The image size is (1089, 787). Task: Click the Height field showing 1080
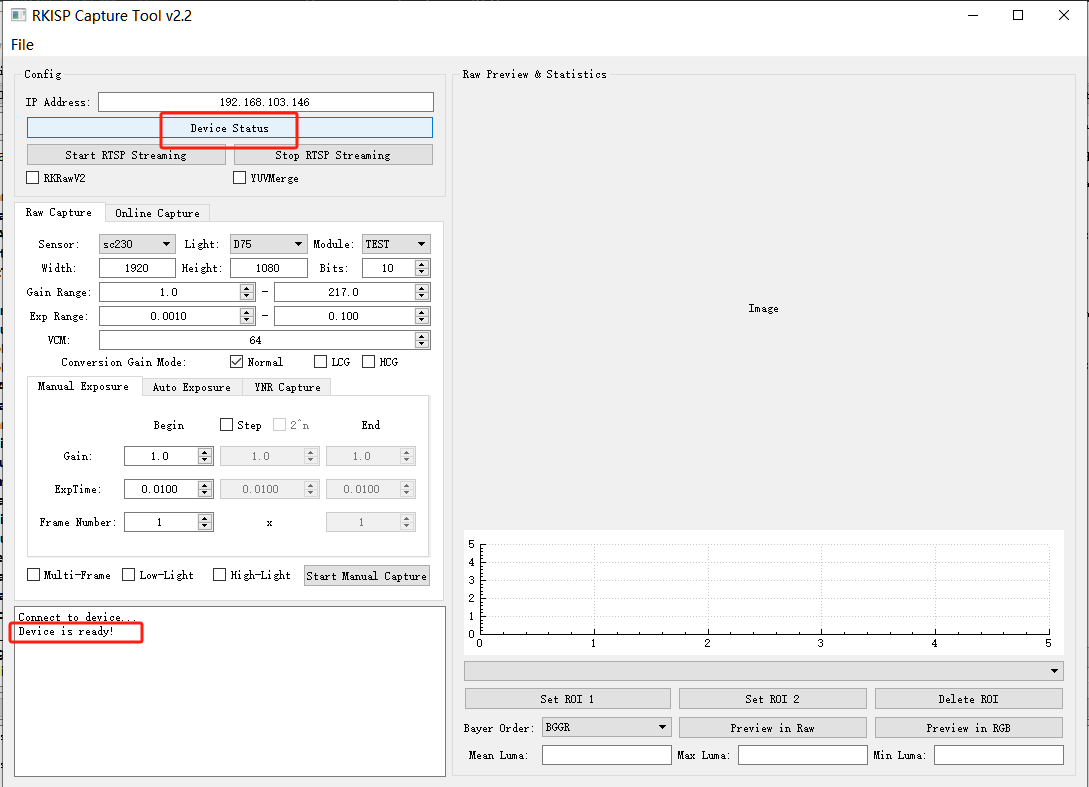click(268, 268)
